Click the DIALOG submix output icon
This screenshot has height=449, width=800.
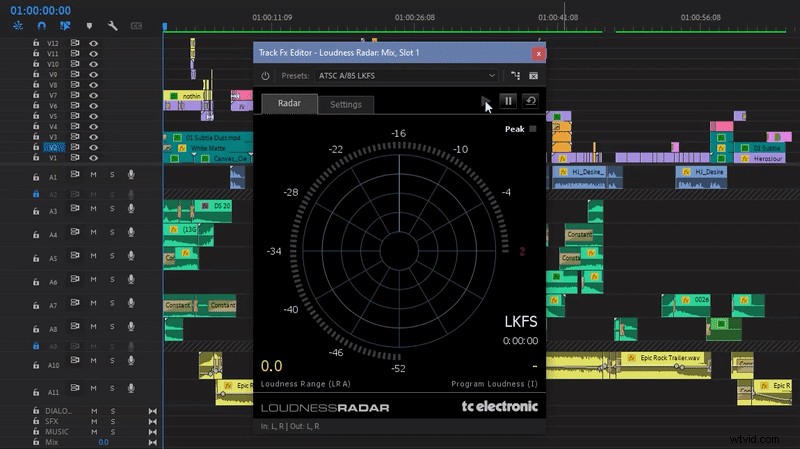[153, 411]
